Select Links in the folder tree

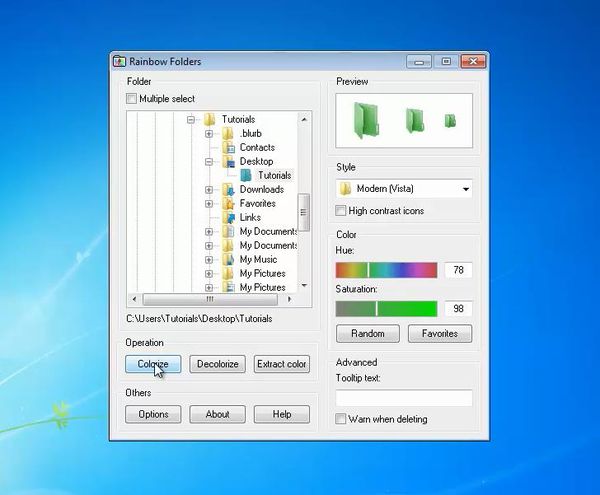coord(250,218)
